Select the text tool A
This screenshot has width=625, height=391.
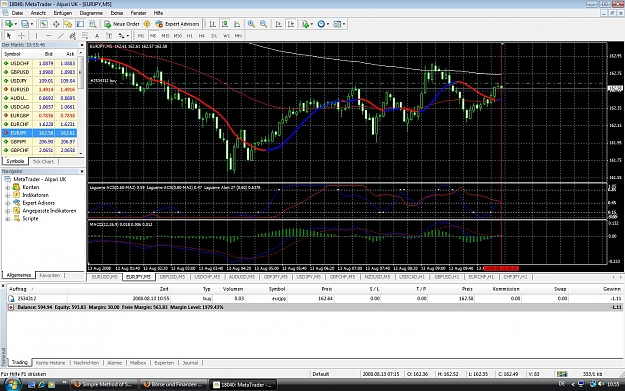point(97,35)
